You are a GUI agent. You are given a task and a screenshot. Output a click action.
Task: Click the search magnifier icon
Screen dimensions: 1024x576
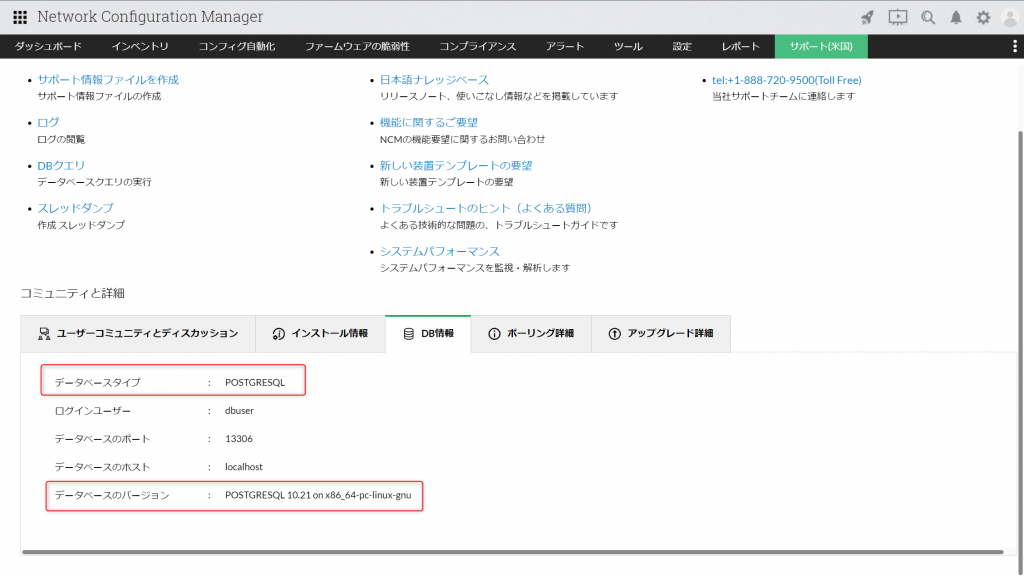[928, 18]
